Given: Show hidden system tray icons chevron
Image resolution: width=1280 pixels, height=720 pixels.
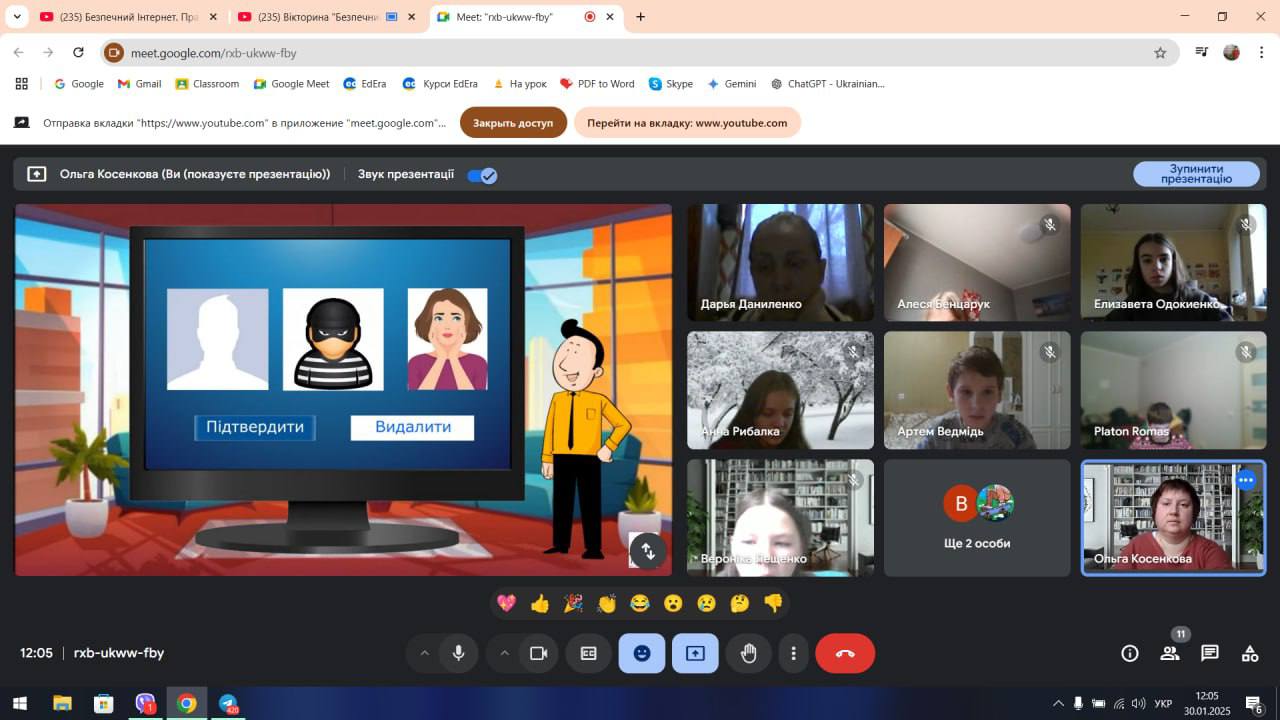Looking at the screenshot, I should [x=1058, y=703].
